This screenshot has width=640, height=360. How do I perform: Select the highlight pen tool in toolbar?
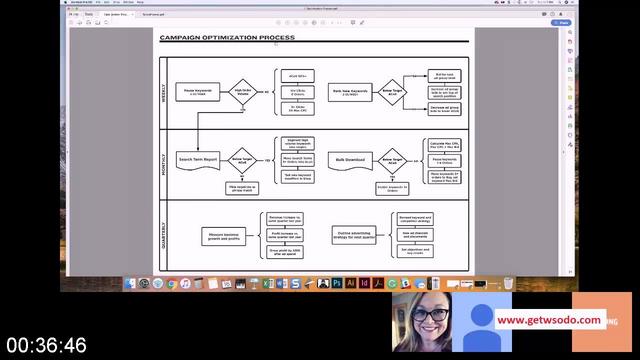pos(362,22)
